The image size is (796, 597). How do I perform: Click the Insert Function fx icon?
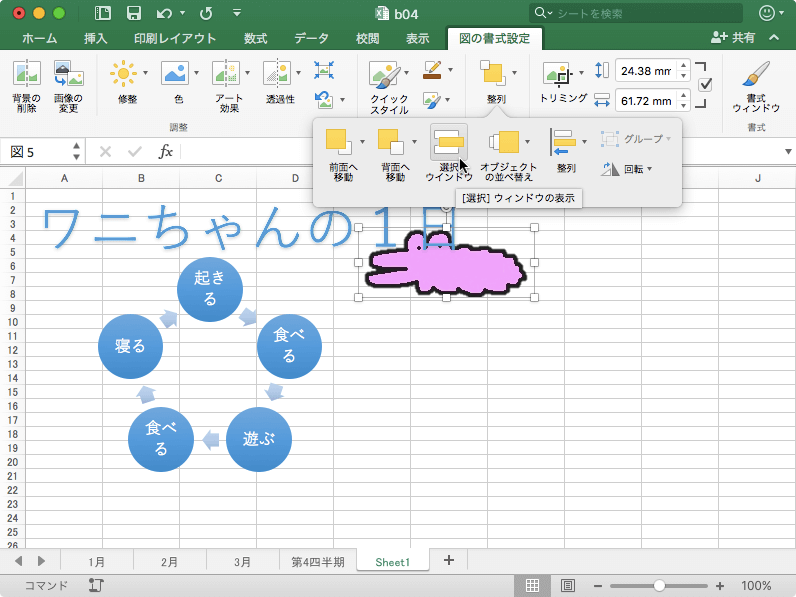click(x=165, y=151)
